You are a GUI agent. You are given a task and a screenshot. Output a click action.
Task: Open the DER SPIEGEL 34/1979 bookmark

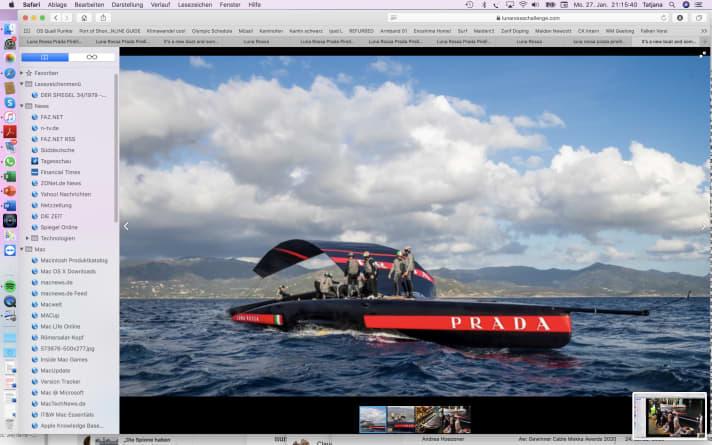69,95
